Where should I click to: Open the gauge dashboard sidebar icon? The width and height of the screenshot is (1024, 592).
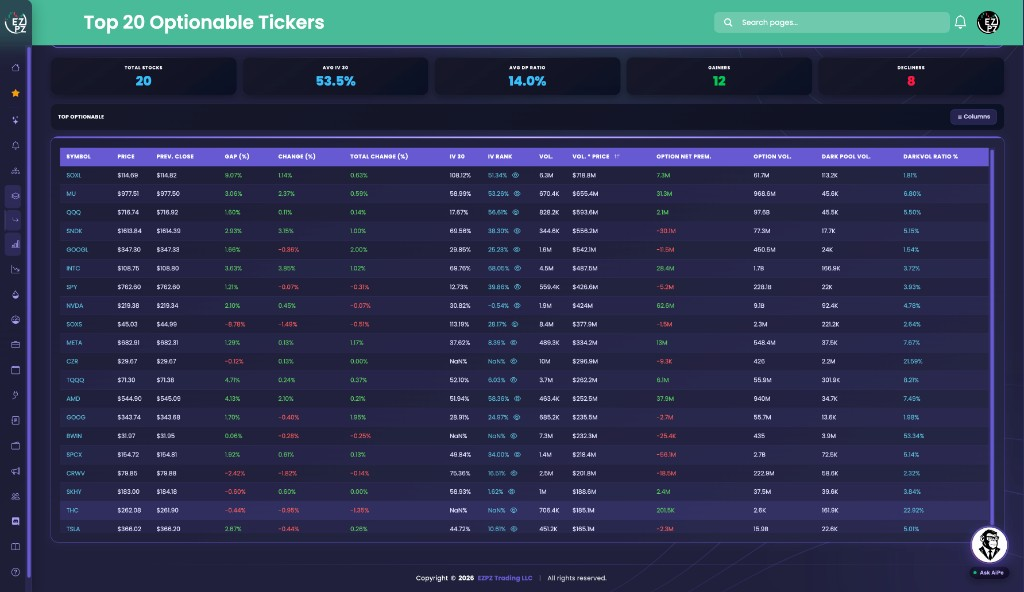(16, 320)
